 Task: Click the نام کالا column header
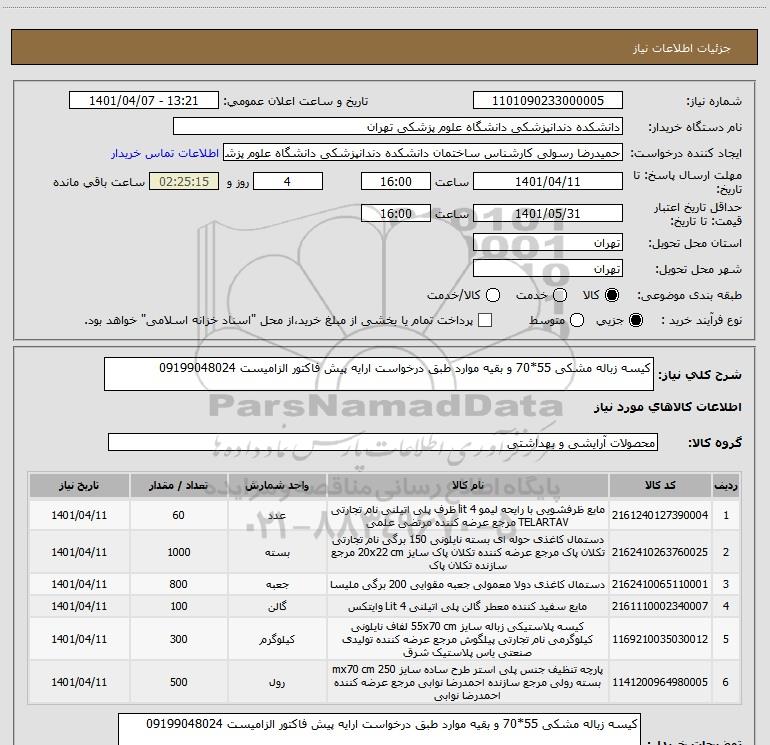468,486
